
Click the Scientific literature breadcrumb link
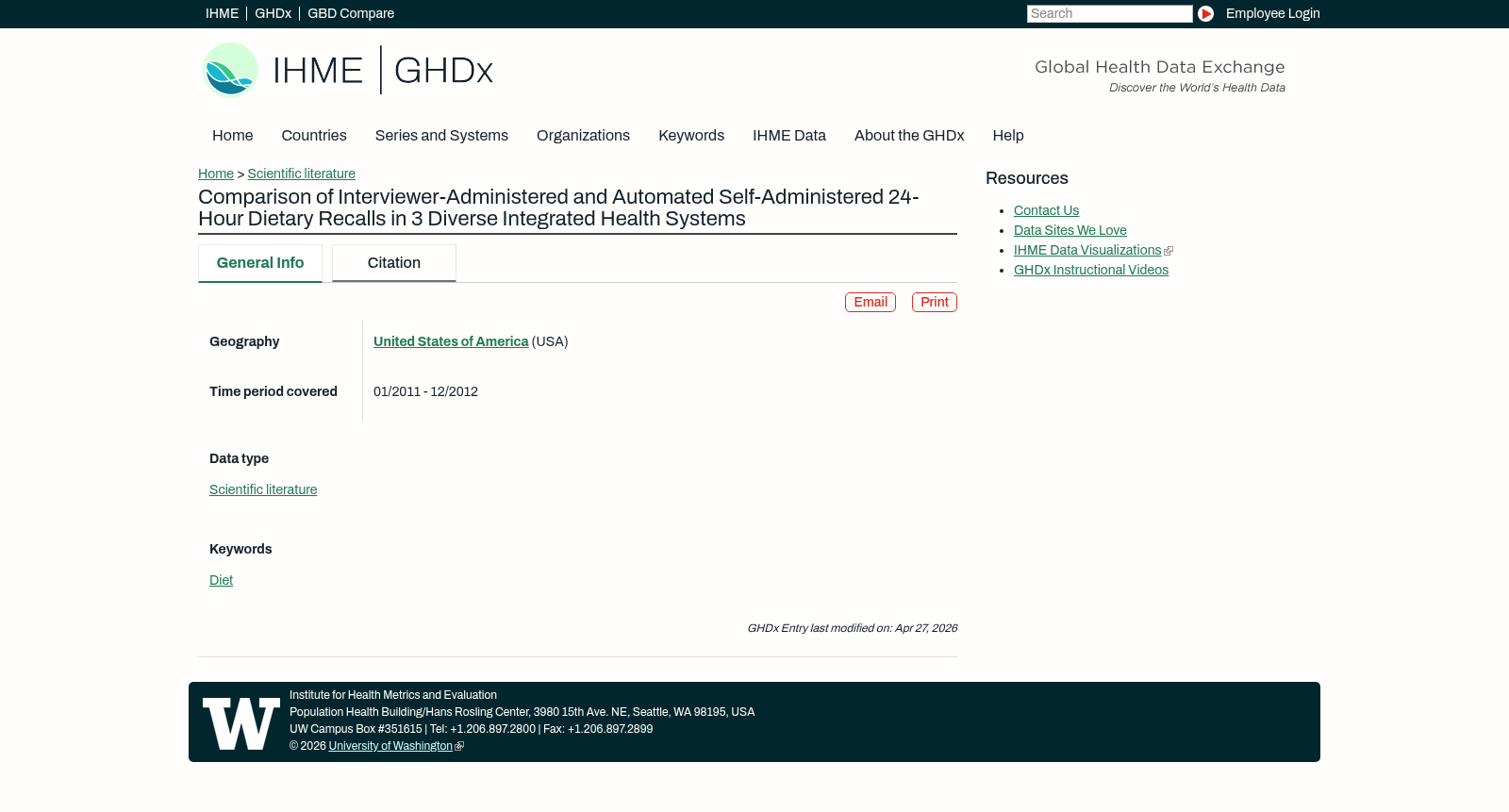(x=302, y=174)
